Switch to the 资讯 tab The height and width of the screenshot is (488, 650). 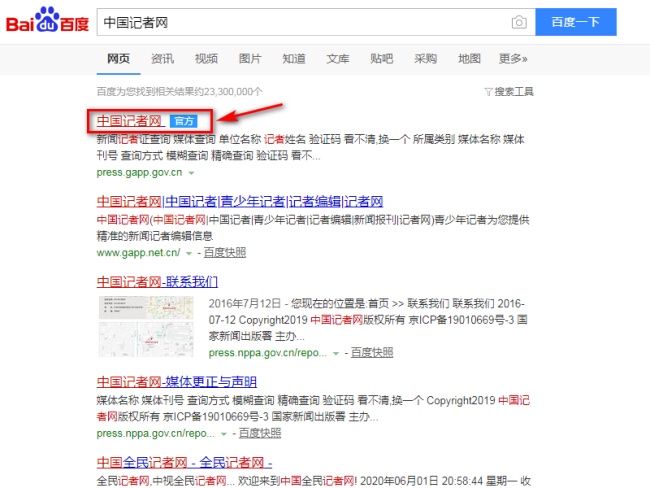pyautogui.click(x=162, y=59)
